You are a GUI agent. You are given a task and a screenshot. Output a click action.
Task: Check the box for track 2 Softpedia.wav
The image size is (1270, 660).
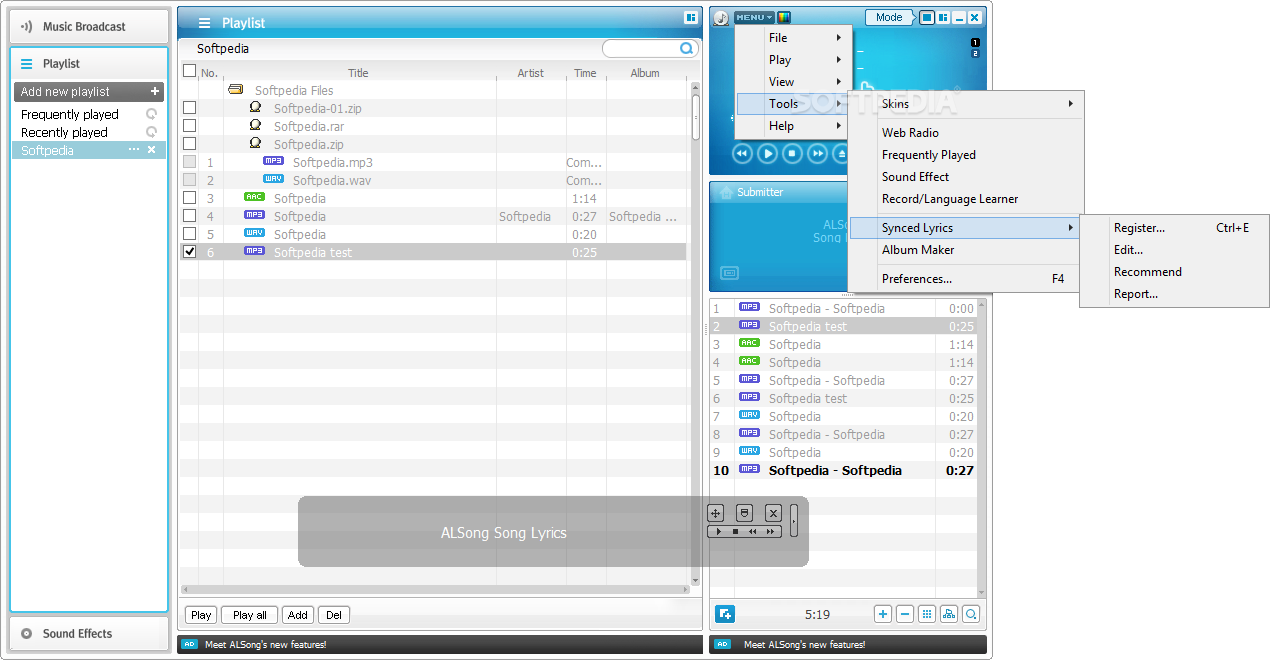[x=189, y=180]
